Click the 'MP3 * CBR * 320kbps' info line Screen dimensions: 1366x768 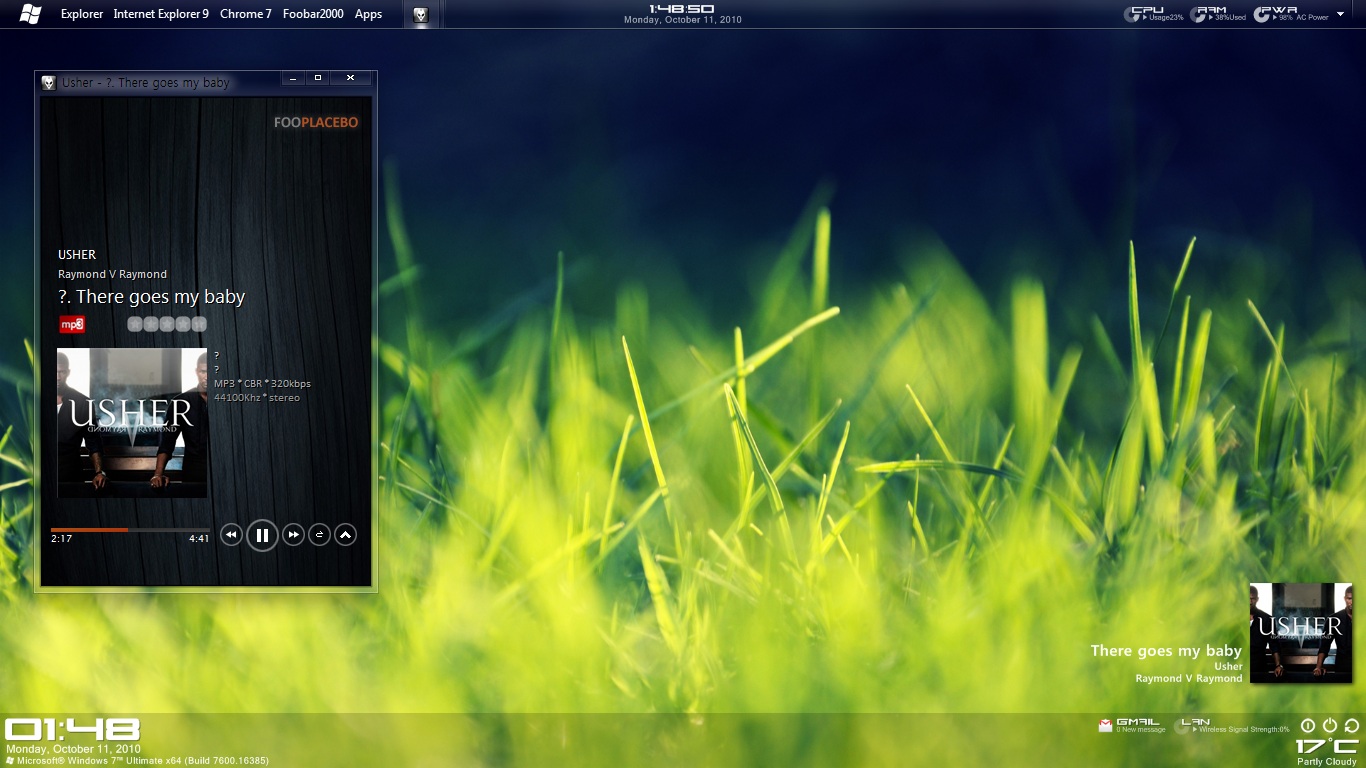262,383
